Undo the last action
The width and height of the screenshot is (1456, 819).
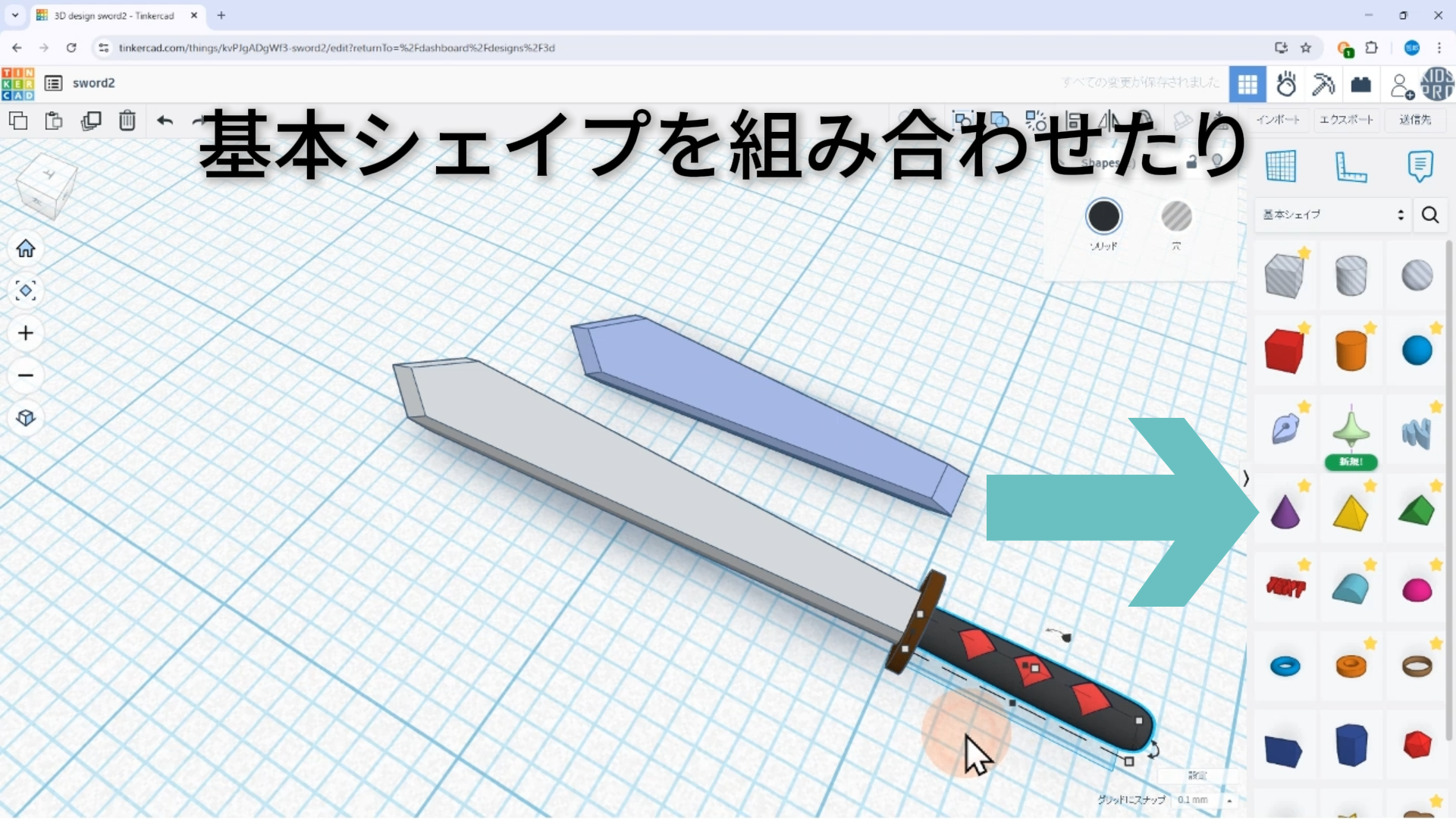[165, 121]
